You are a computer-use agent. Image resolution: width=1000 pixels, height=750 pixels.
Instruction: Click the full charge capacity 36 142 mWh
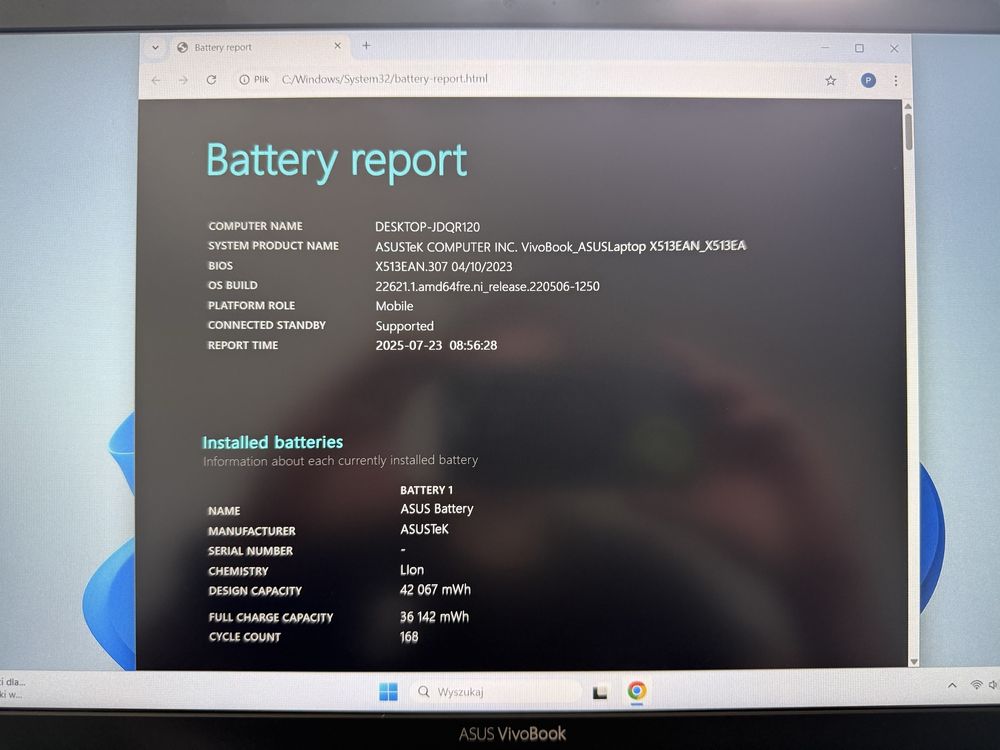pyautogui.click(x=434, y=617)
